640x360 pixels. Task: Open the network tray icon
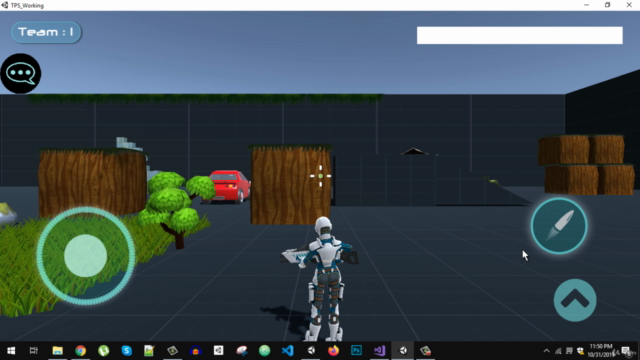pyautogui.click(x=558, y=351)
